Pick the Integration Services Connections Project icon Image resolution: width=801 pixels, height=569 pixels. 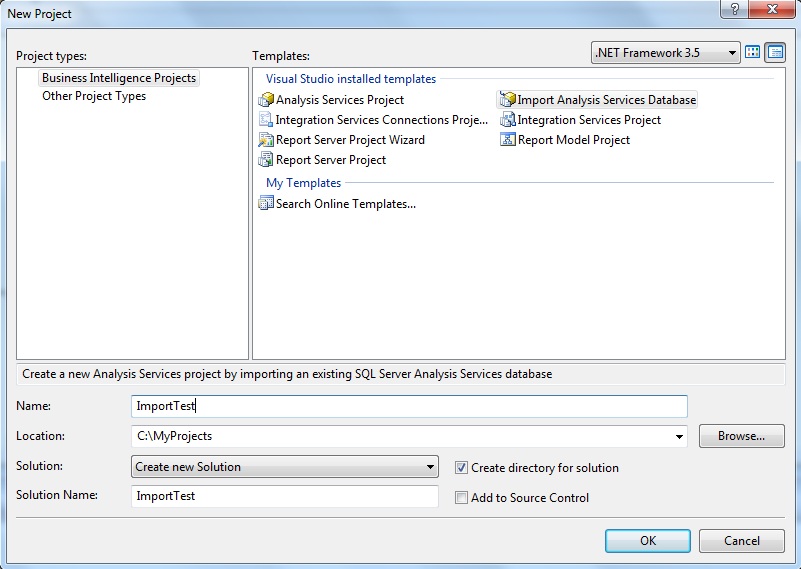pyautogui.click(x=266, y=120)
